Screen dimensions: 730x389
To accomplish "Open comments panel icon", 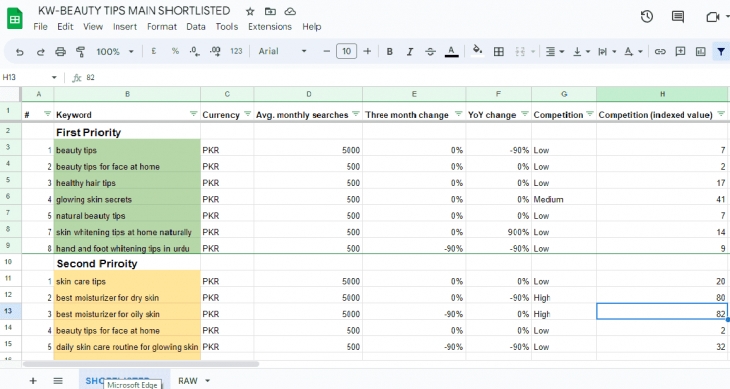I will pos(678,17).
